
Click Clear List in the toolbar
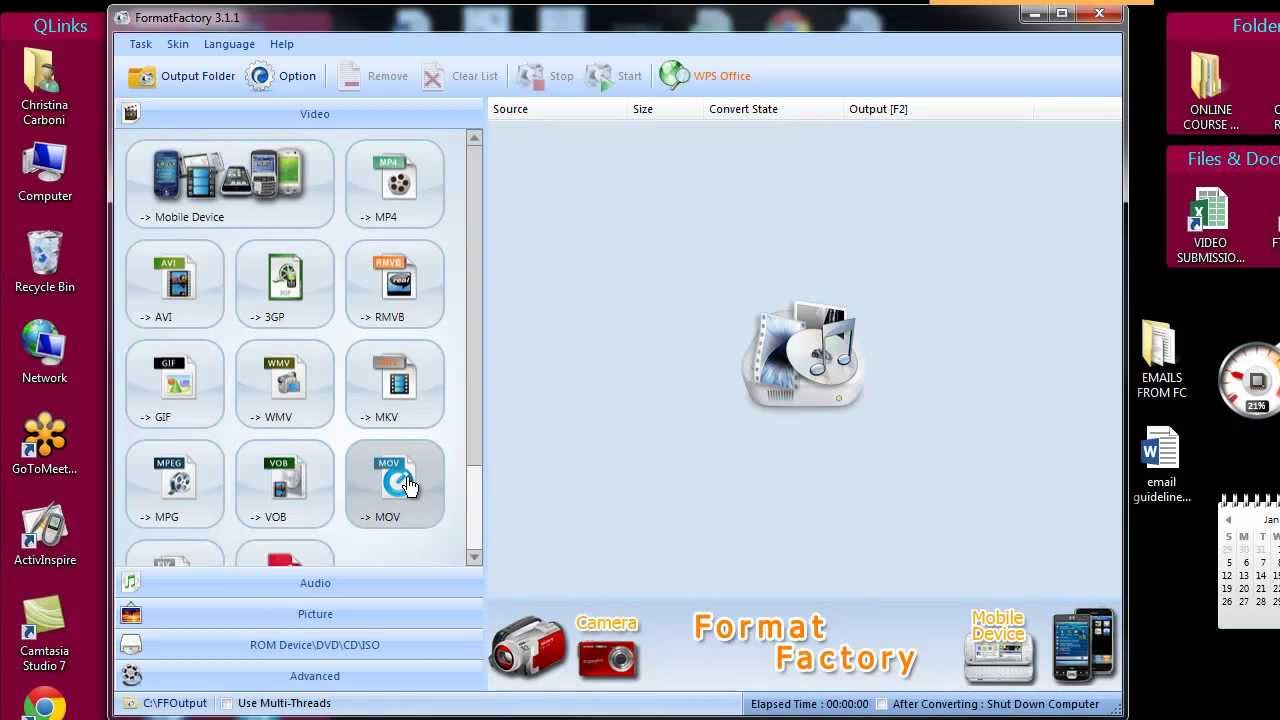pos(459,76)
